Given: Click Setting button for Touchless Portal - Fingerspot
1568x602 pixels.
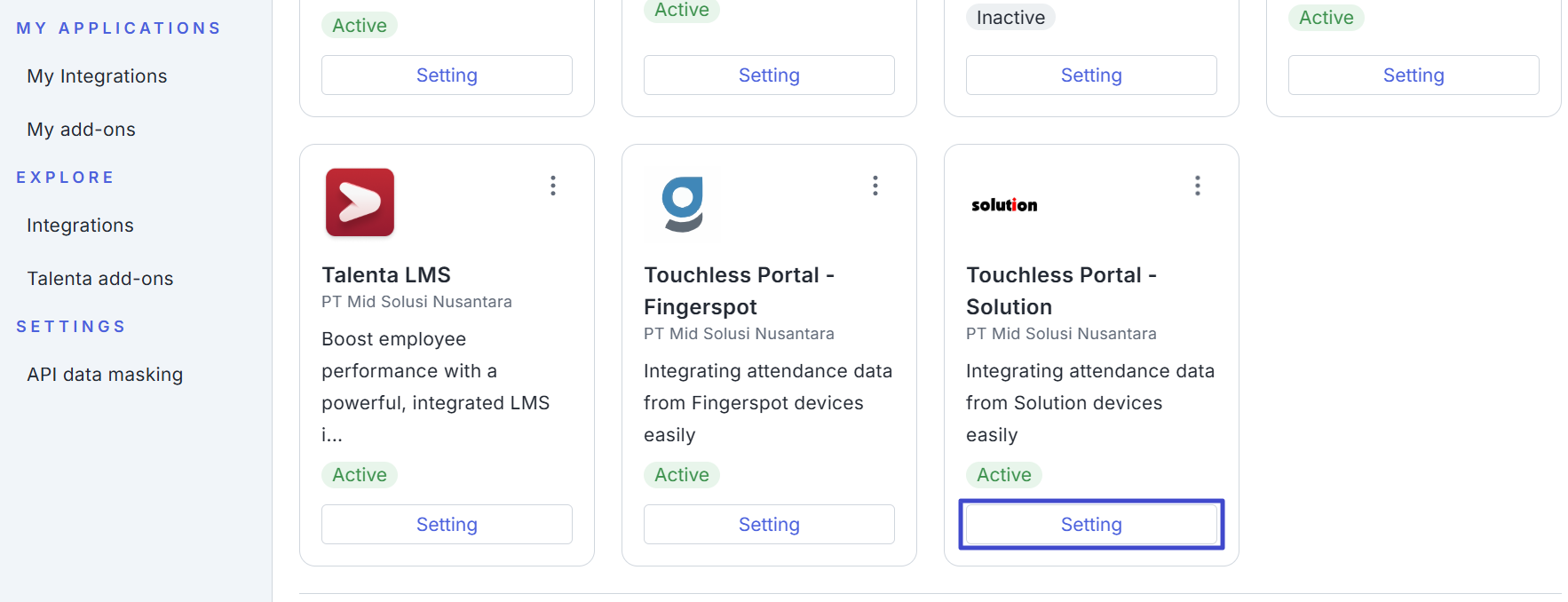Looking at the screenshot, I should 769,525.
